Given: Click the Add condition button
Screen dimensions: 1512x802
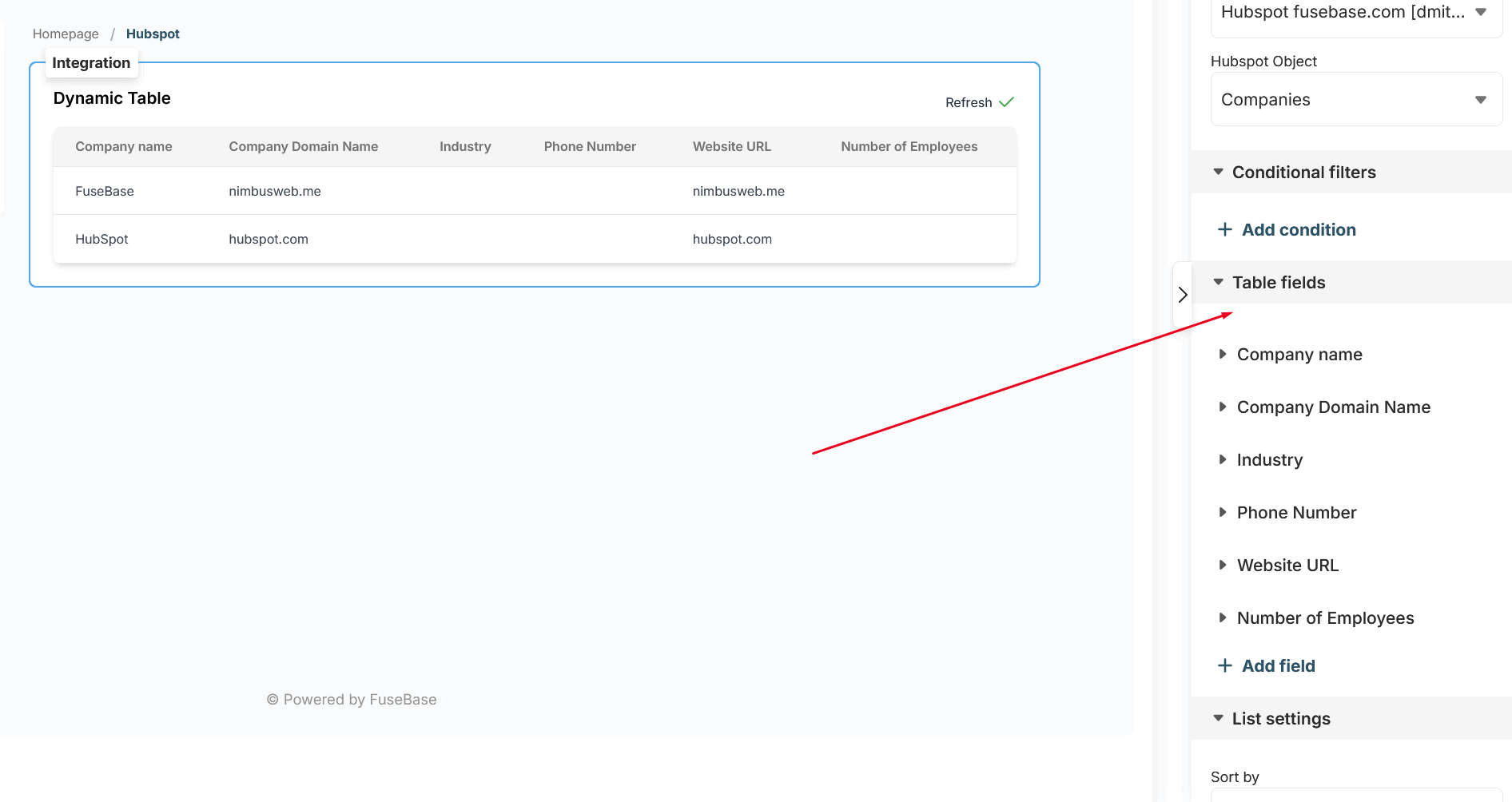Looking at the screenshot, I should click(1287, 230).
